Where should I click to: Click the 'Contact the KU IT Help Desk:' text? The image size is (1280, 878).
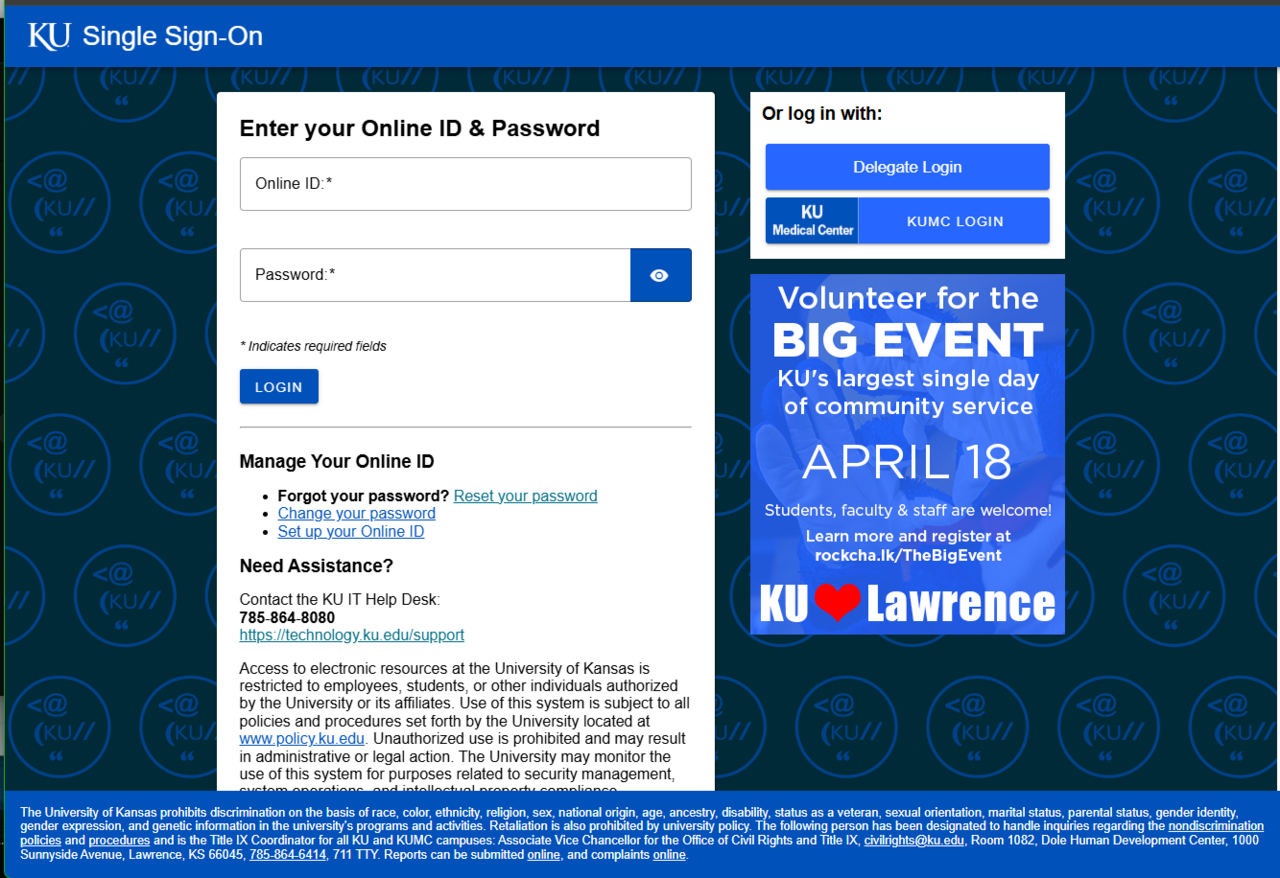point(340,600)
